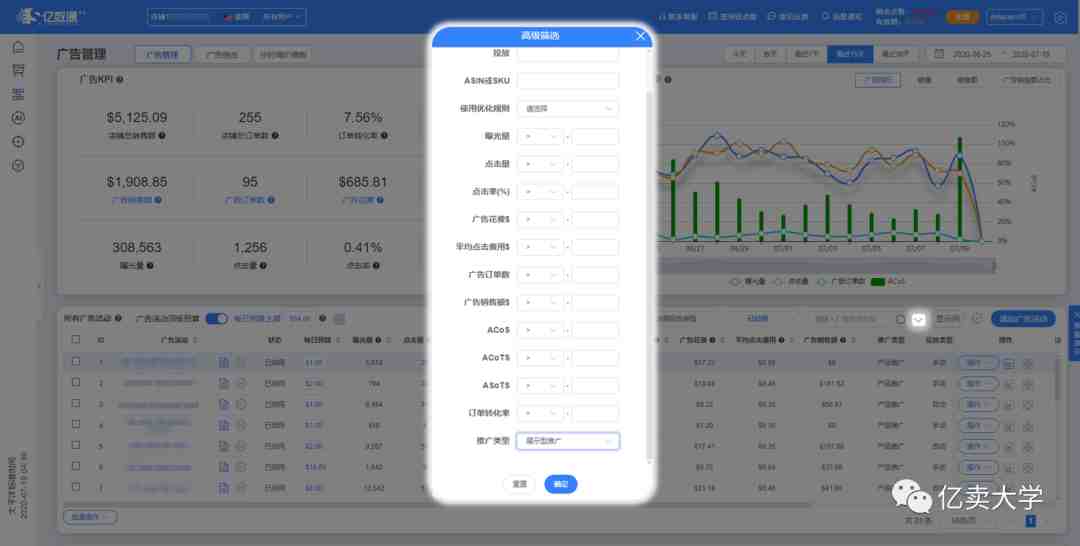The image size is (1080, 546).
Task: Select the checkbox for campaign row 1
Action: [x=75, y=362]
